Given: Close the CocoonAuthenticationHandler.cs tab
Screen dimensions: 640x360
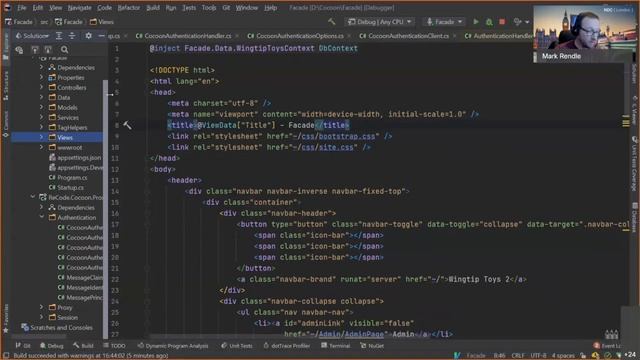Looking at the screenshot, I should coord(237,36).
